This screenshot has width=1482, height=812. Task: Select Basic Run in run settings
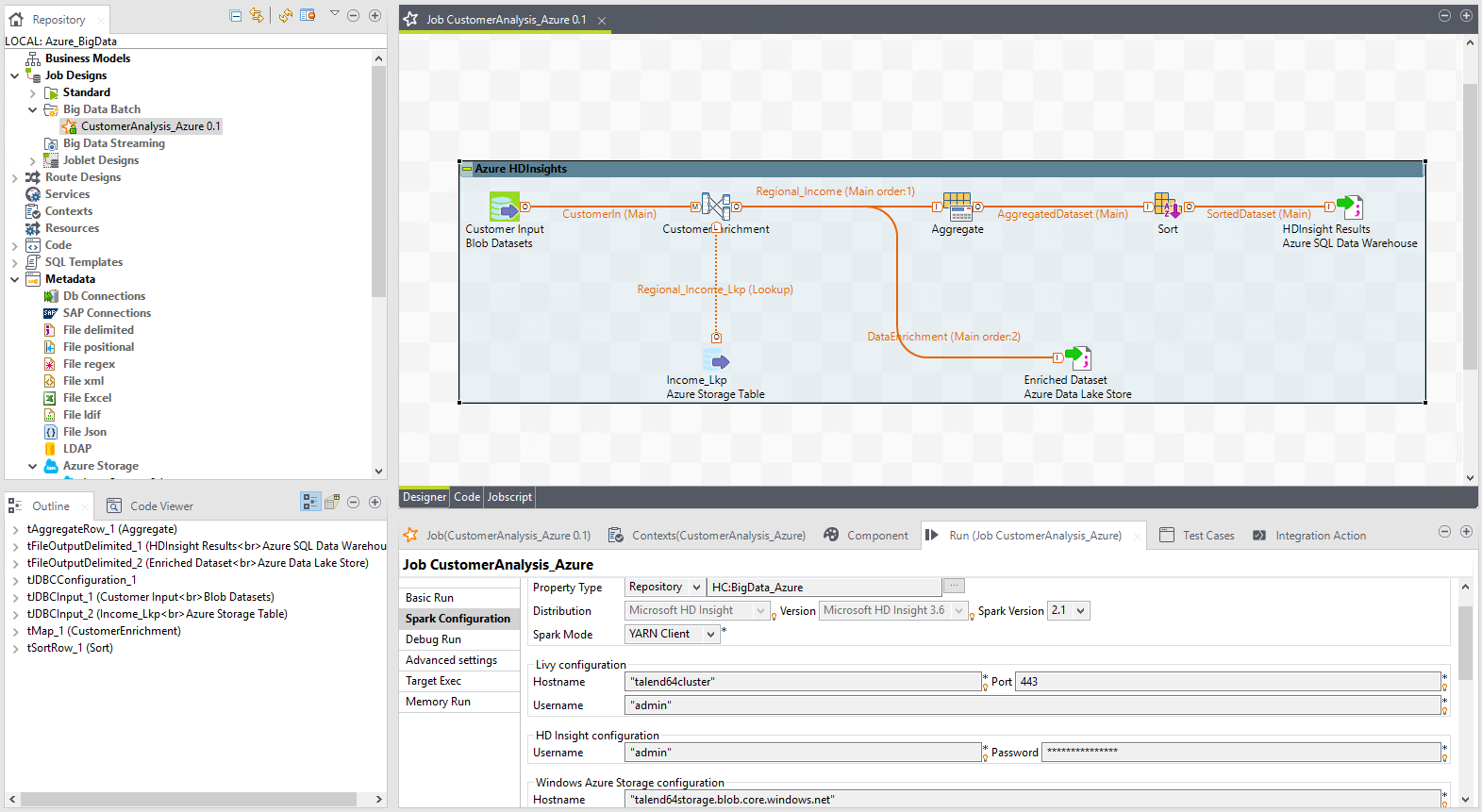(x=459, y=598)
